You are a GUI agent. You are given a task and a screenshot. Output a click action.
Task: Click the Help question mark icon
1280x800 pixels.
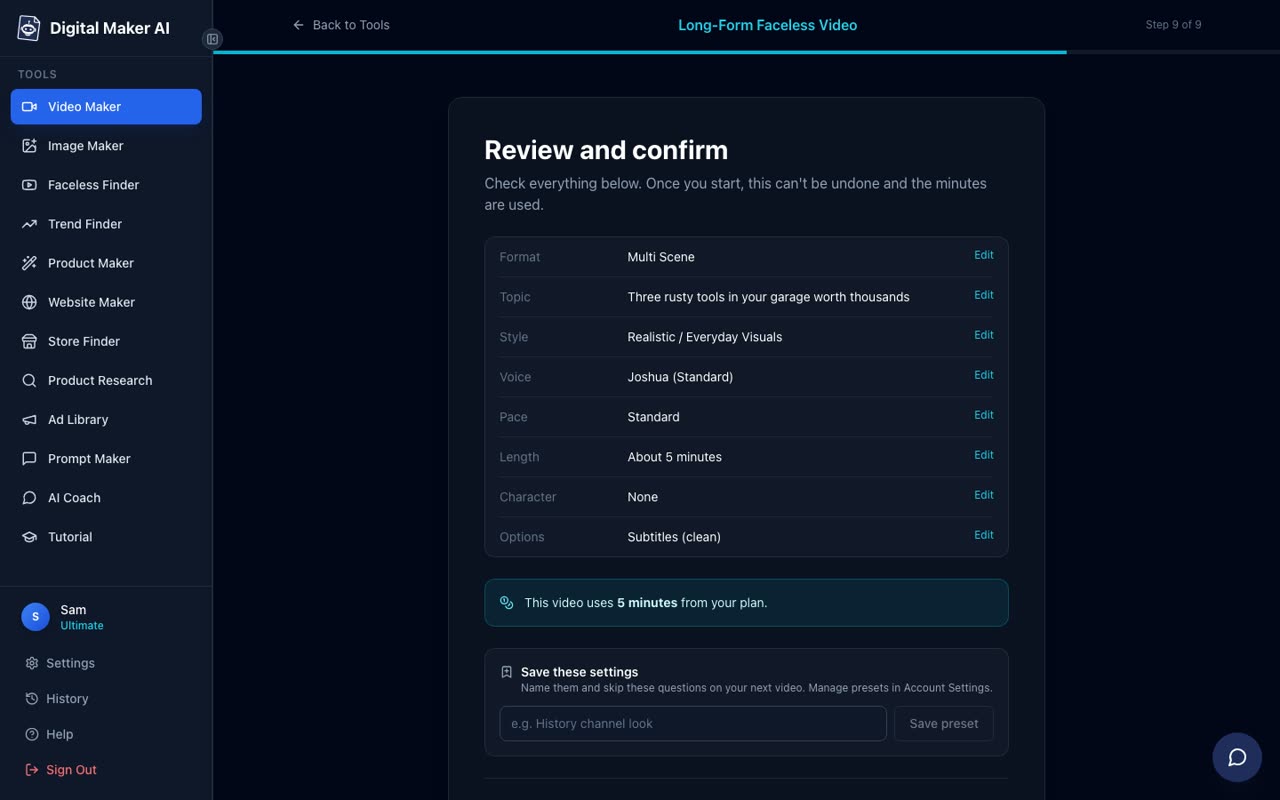tap(32, 734)
